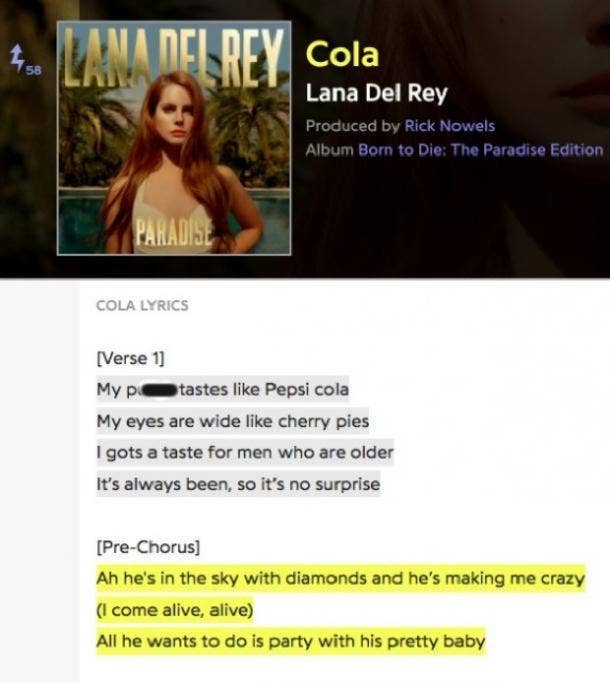The width and height of the screenshot is (610, 683).
Task: Click the Lana Del Rey artist name
Action: (x=376, y=93)
